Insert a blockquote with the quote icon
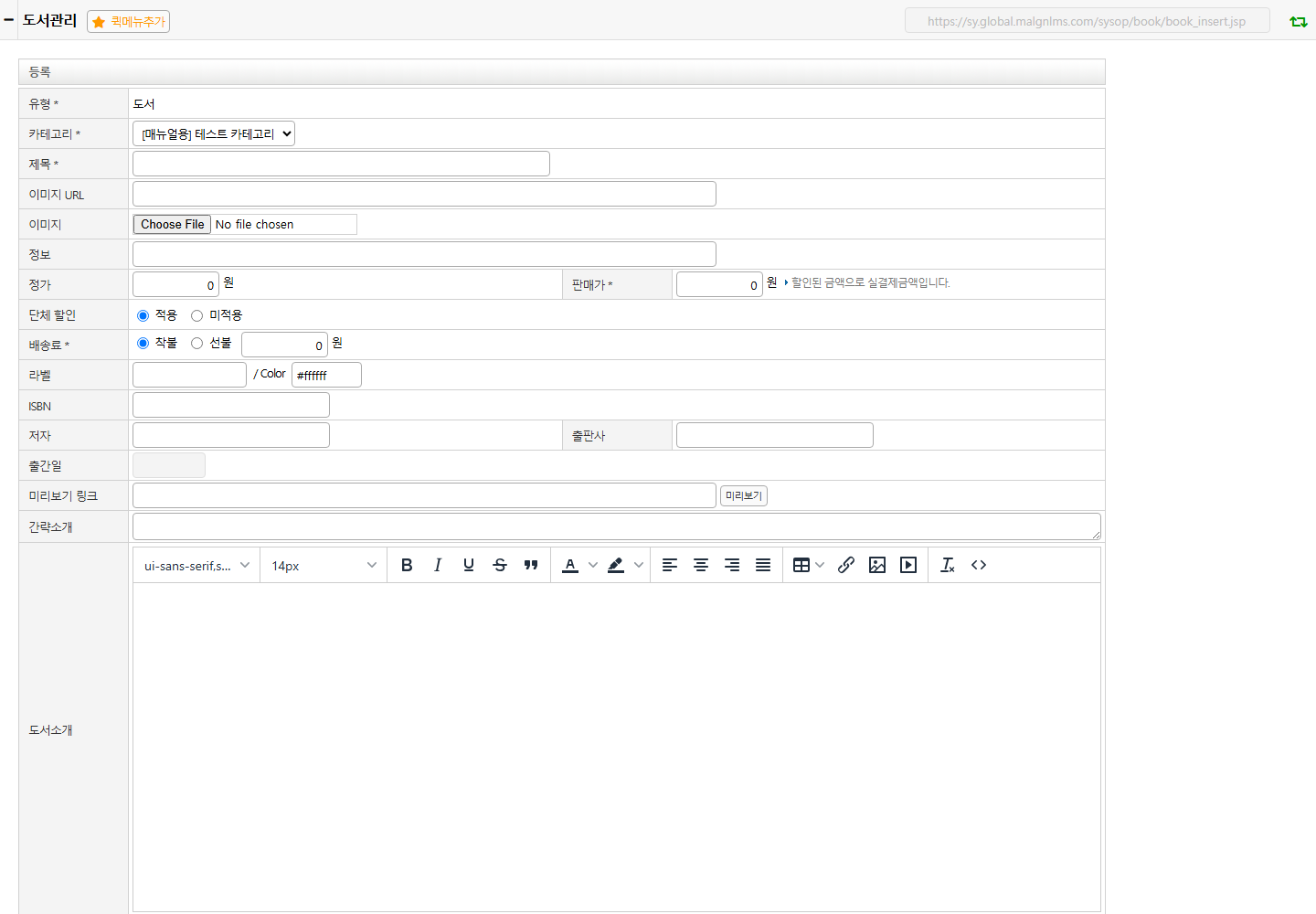The width and height of the screenshot is (1316, 914). pyautogui.click(x=531, y=565)
